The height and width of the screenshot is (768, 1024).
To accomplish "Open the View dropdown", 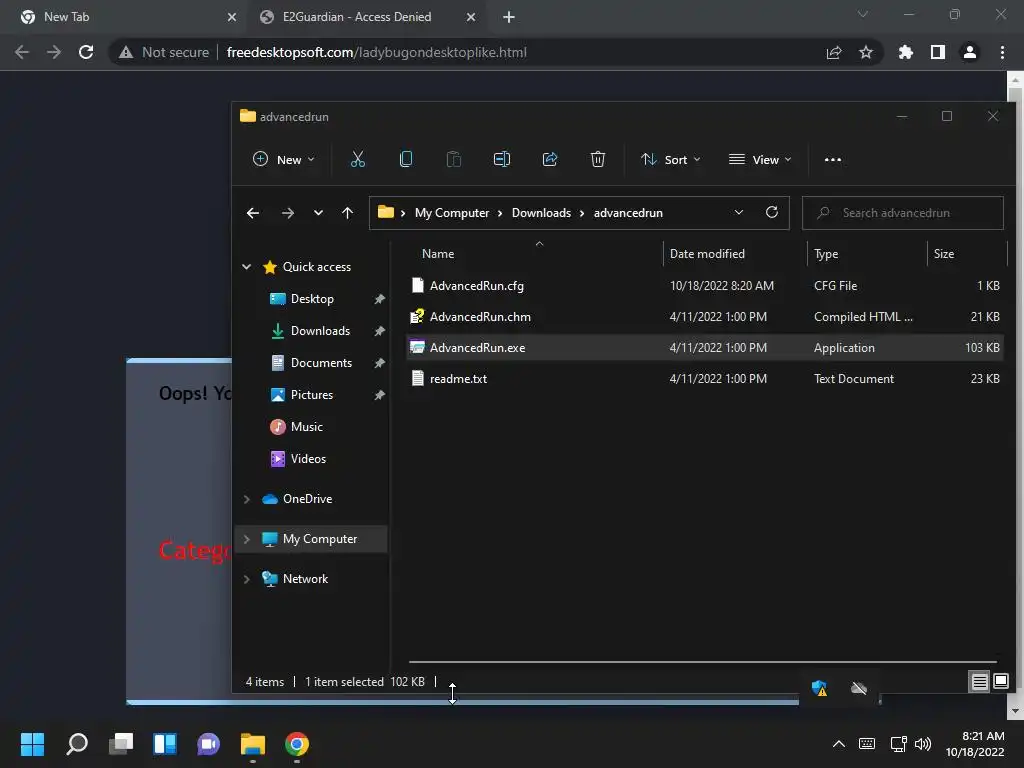I will point(760,159).
